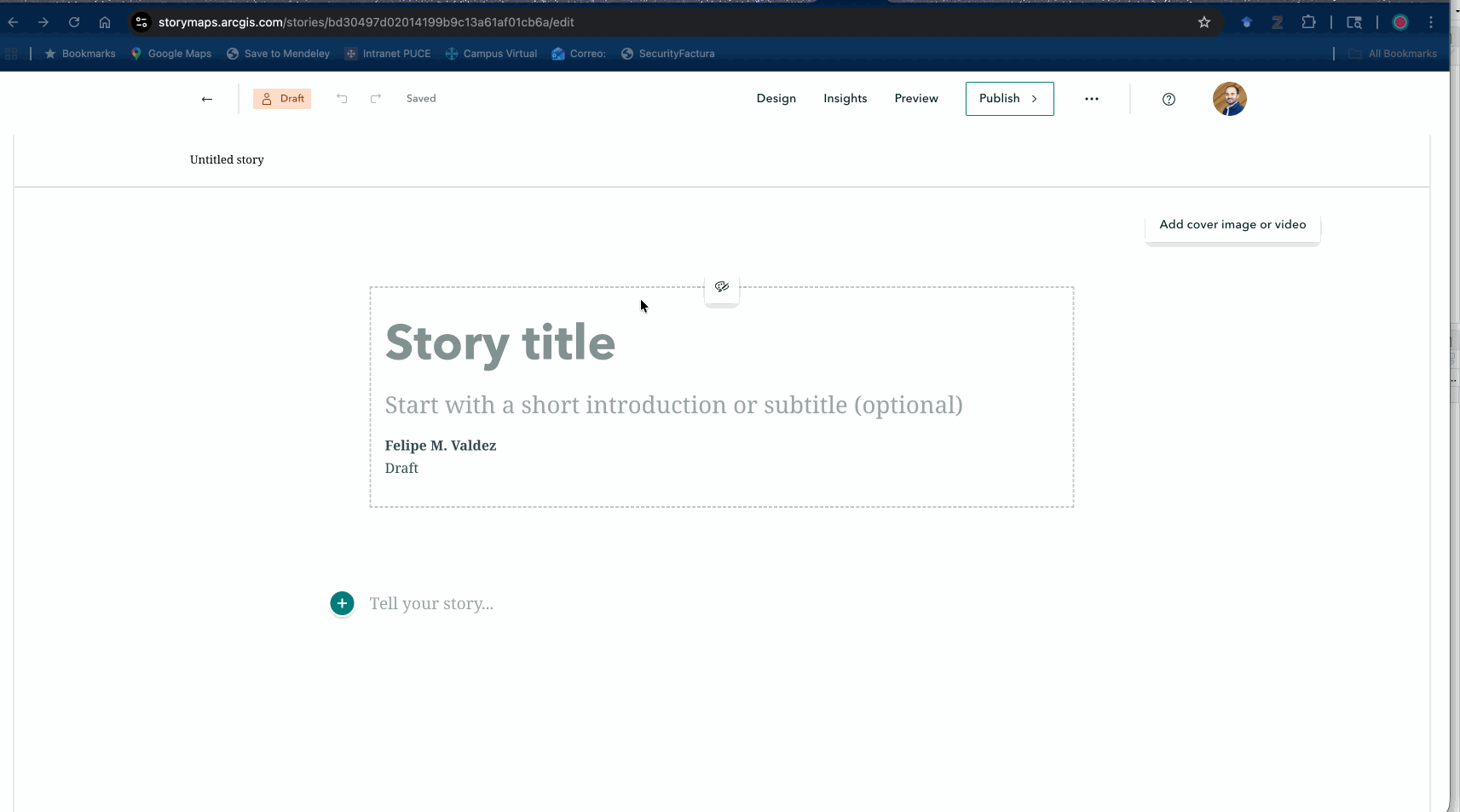Image resolution: width=1460 pixels, height=812 pixels.
Task: Open the Chrome three-dot menu
Action: tap(1431, 22)
